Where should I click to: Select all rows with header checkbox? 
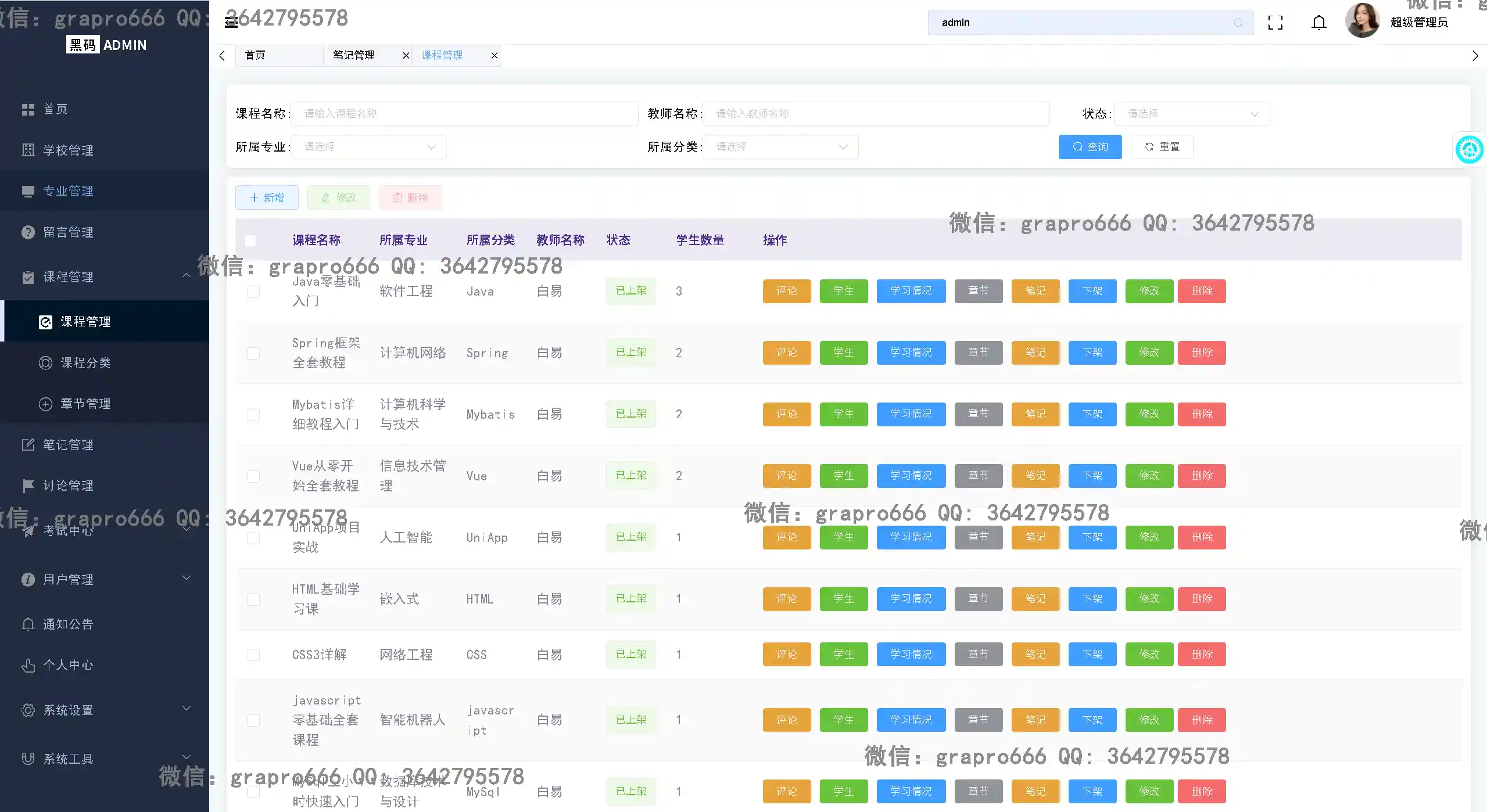tap(250, 240)
